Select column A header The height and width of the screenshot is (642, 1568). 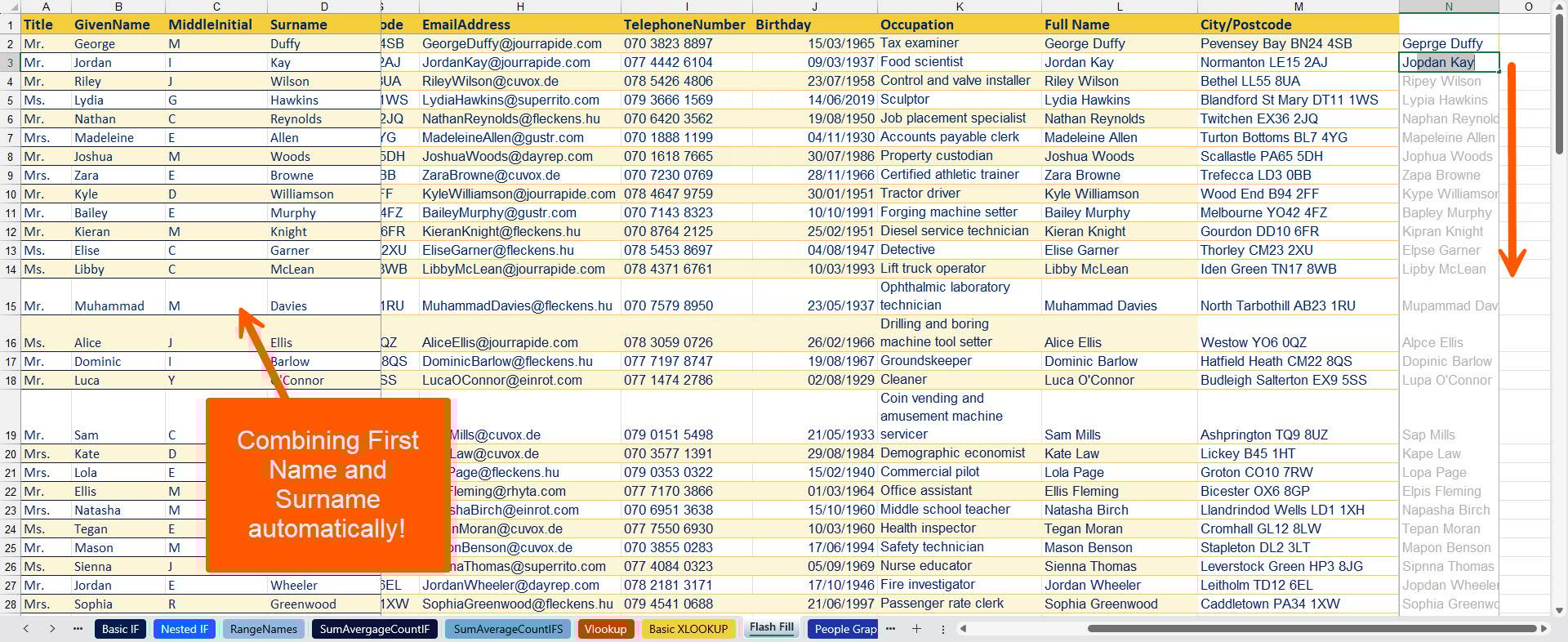46,7
